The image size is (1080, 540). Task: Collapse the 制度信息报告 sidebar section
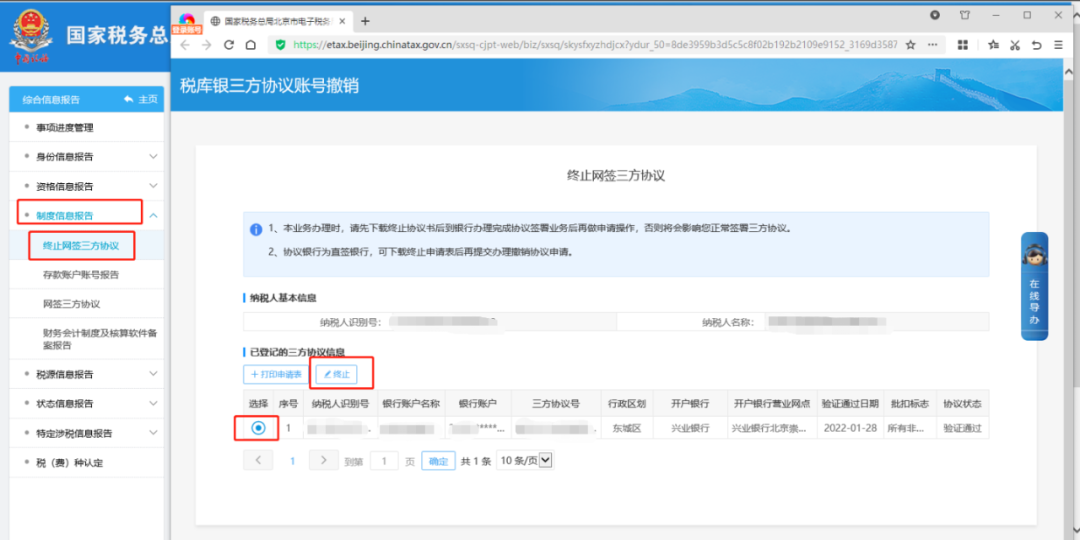[153, 215]
